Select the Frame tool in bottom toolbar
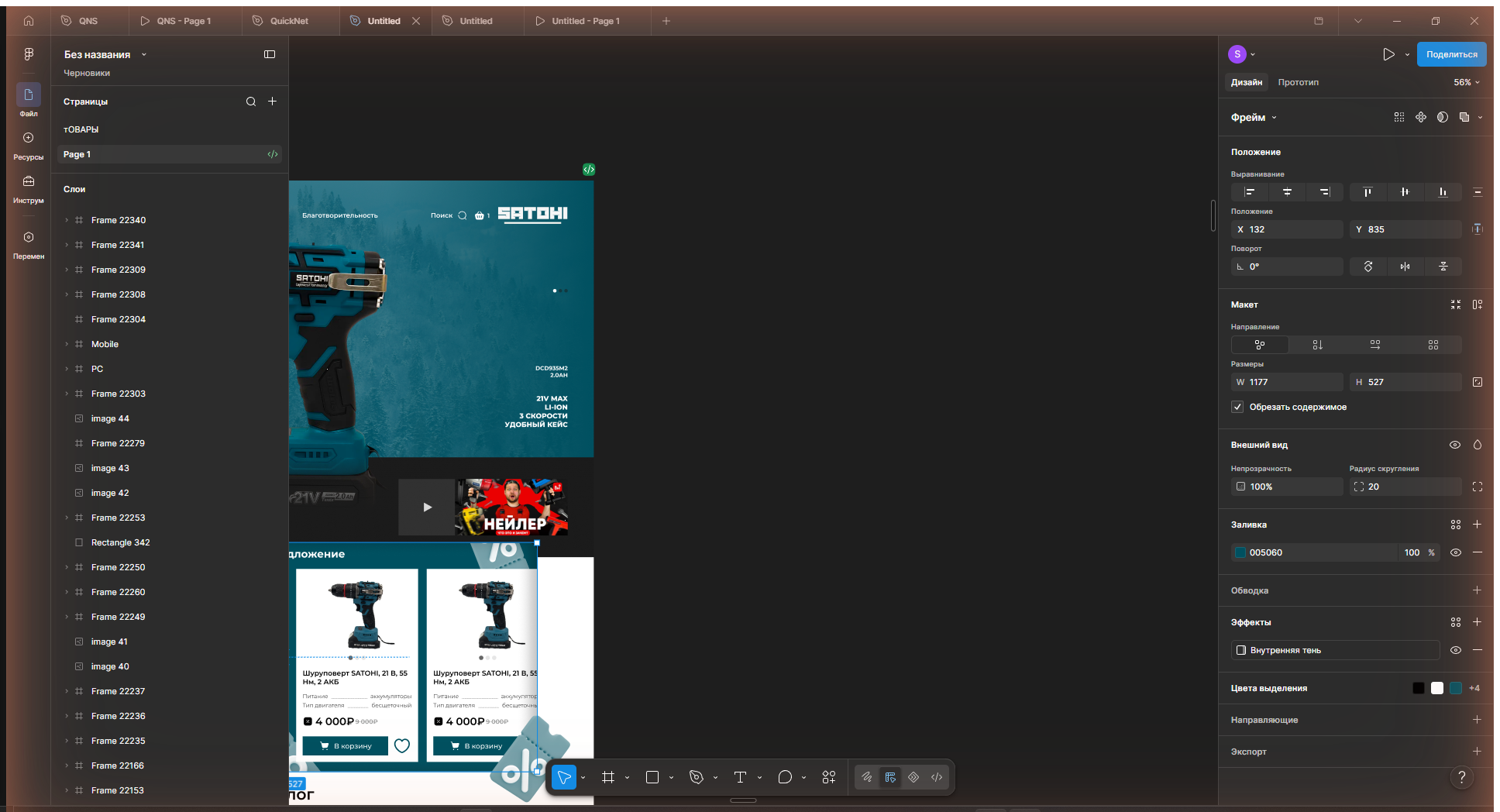1500x812 pixels. click(608, 777)
